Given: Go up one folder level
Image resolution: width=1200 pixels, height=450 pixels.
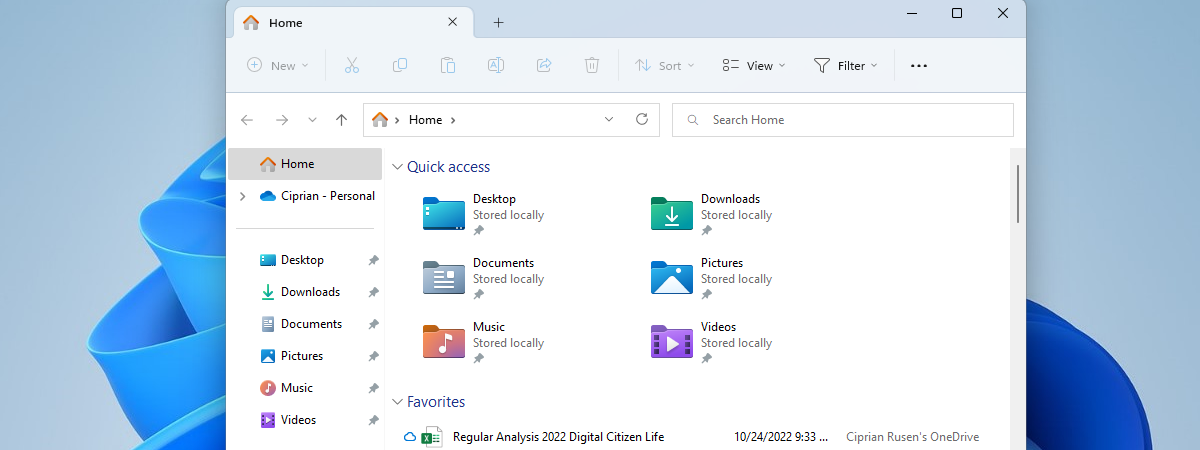Looking at the screenshot, I should tap(341, 120).
